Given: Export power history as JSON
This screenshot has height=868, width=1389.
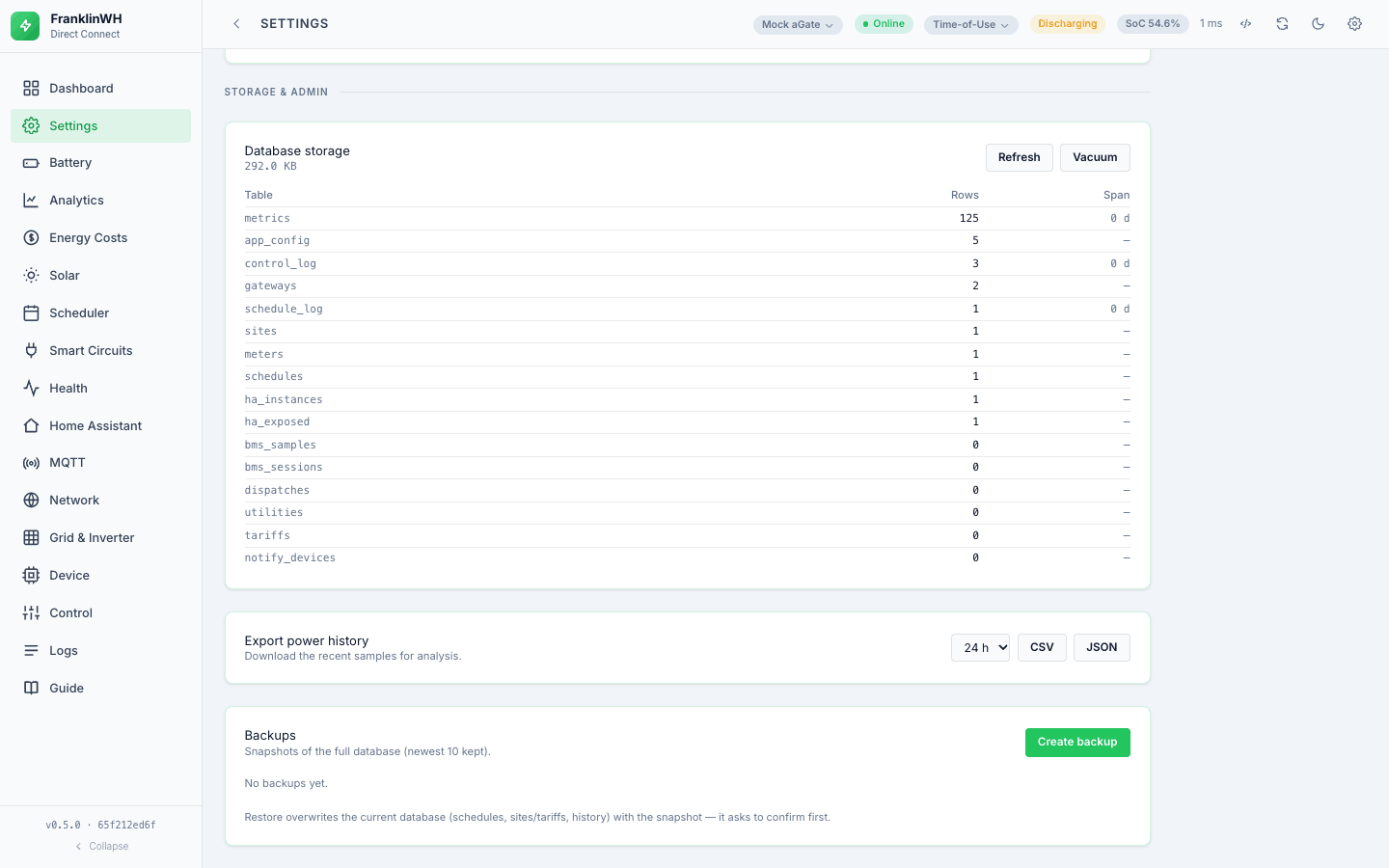Looking at the screenshot, I should (x=1102, y=648).
